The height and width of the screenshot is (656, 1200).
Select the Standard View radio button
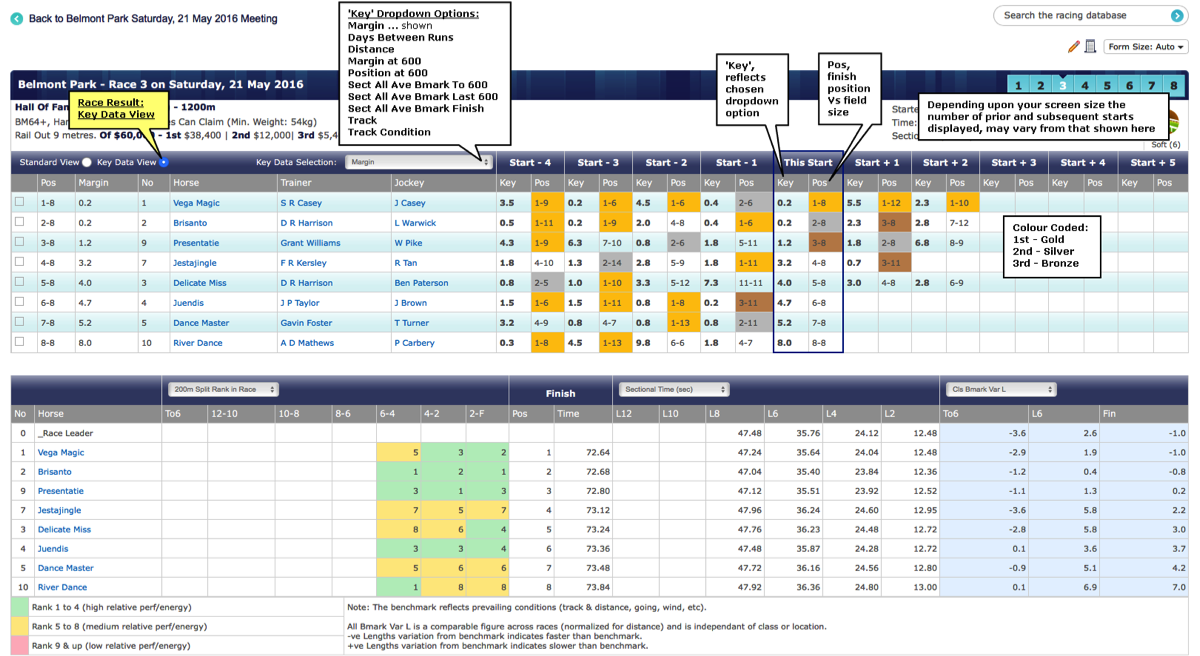(x=87, y=162)
